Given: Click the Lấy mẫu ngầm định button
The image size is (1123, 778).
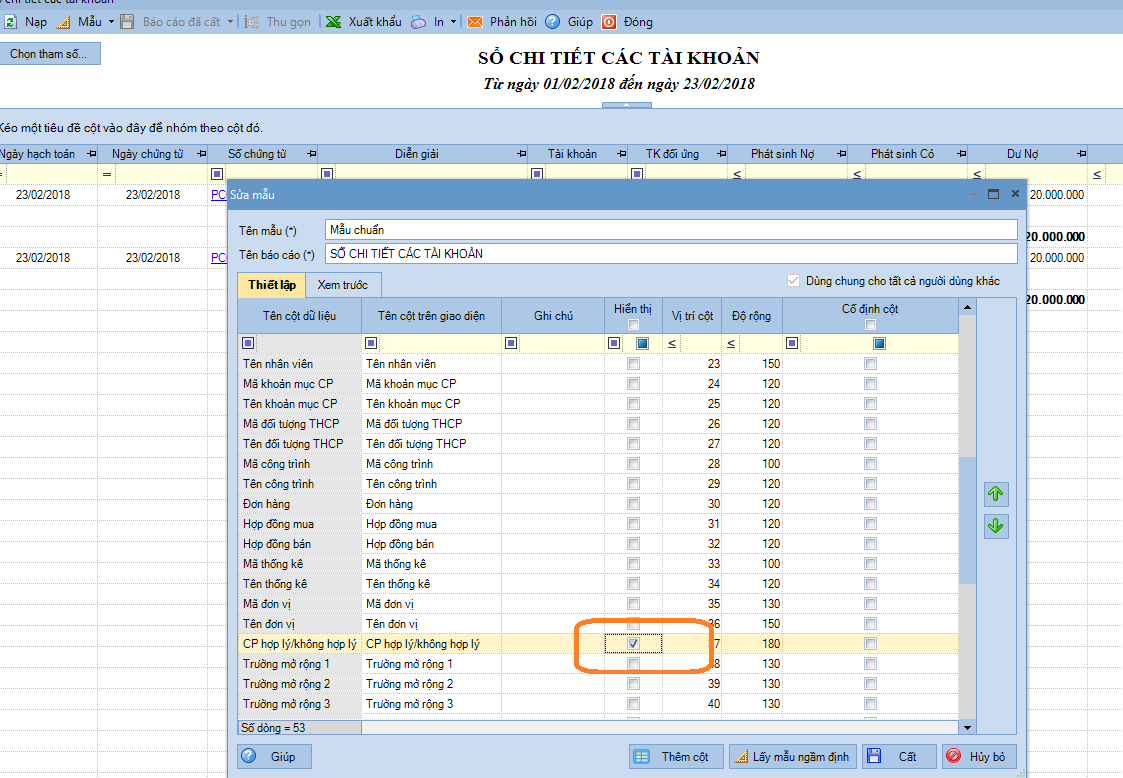Looking at the screenshot, I should tap(791, 757).
